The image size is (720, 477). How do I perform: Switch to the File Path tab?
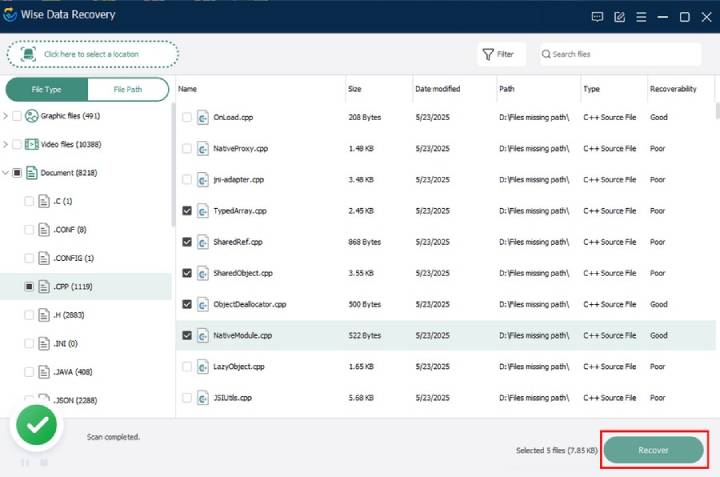tap(128, 89)
